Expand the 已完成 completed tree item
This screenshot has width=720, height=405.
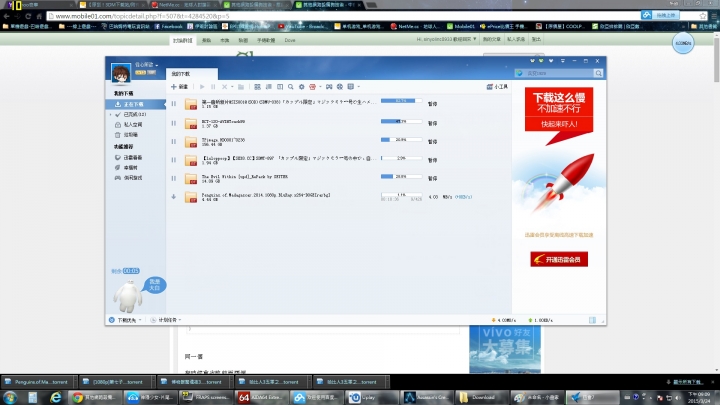pos(111,114)
